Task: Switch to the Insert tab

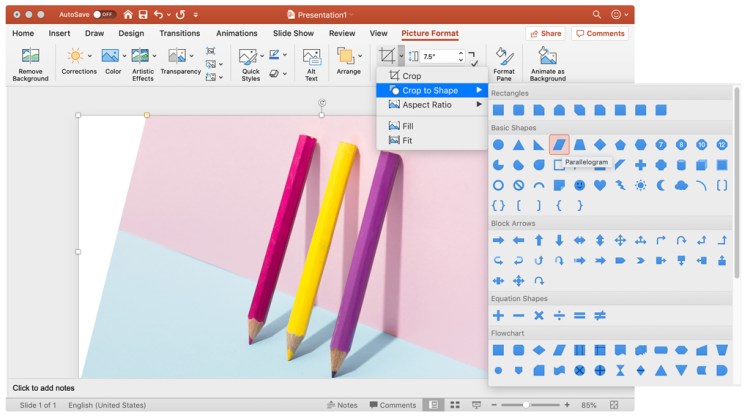Action: (59, 33)
